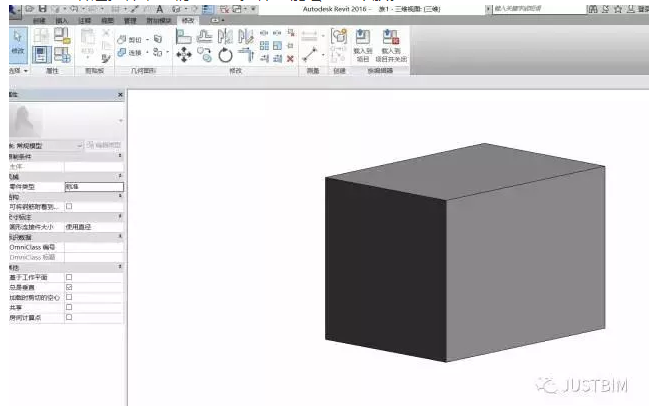The height and width of the screenshot is (406, 657).
Task: Open the 插入 ribbon tab
Action: [x=62, y=20]
